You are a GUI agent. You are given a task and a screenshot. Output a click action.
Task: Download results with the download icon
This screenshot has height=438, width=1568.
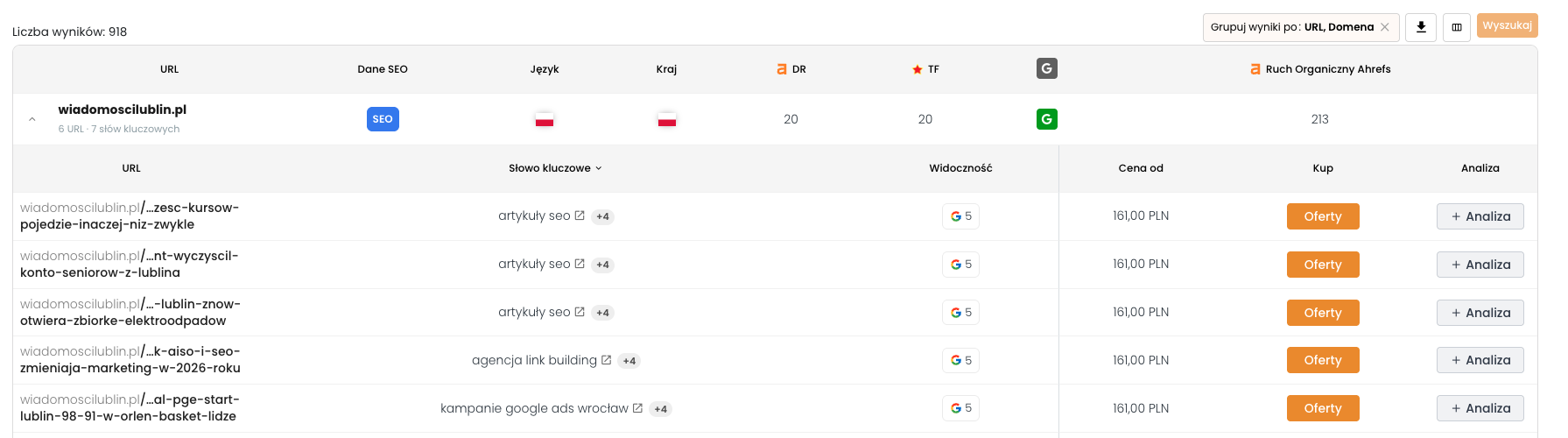tap(1421, 27)
